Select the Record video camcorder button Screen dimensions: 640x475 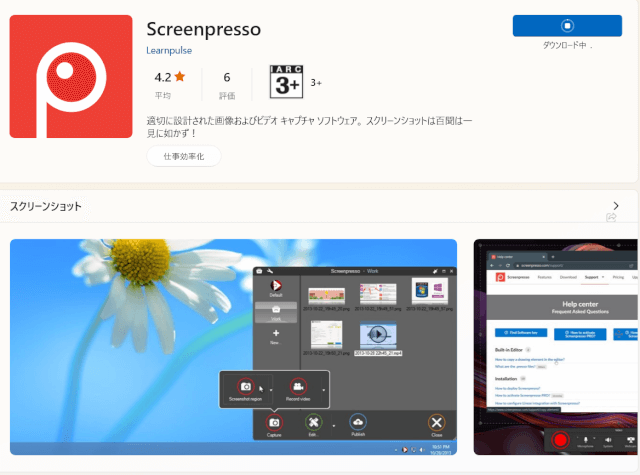[297, 386]
